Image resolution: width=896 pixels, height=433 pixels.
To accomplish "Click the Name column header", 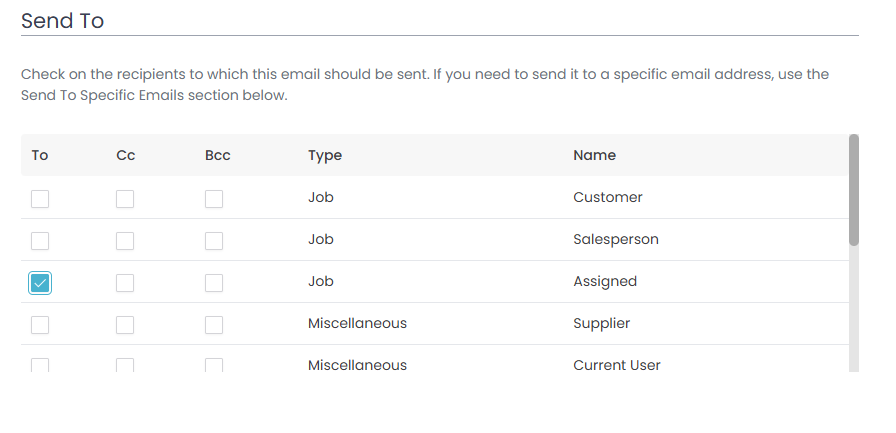I will 594,155.
